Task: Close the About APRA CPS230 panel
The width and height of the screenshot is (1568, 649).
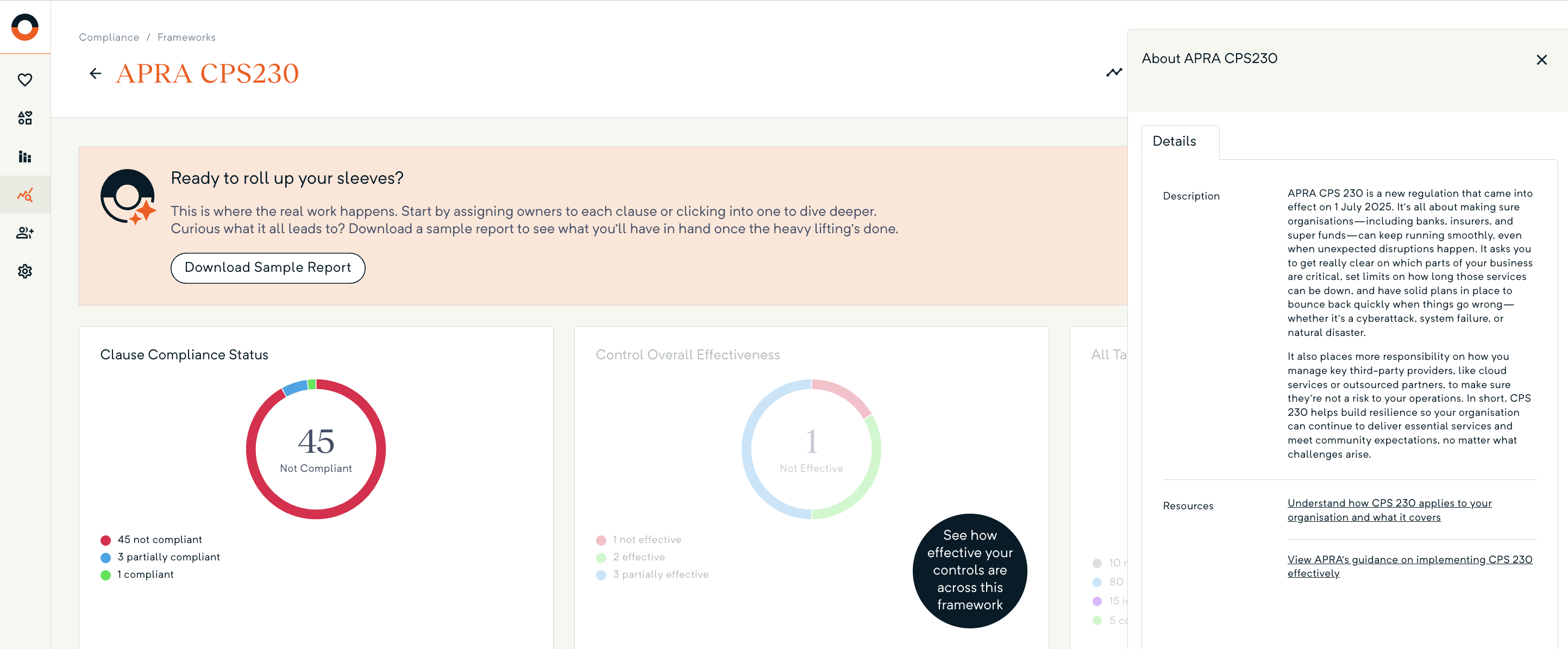Action: tap(1541, 60)
